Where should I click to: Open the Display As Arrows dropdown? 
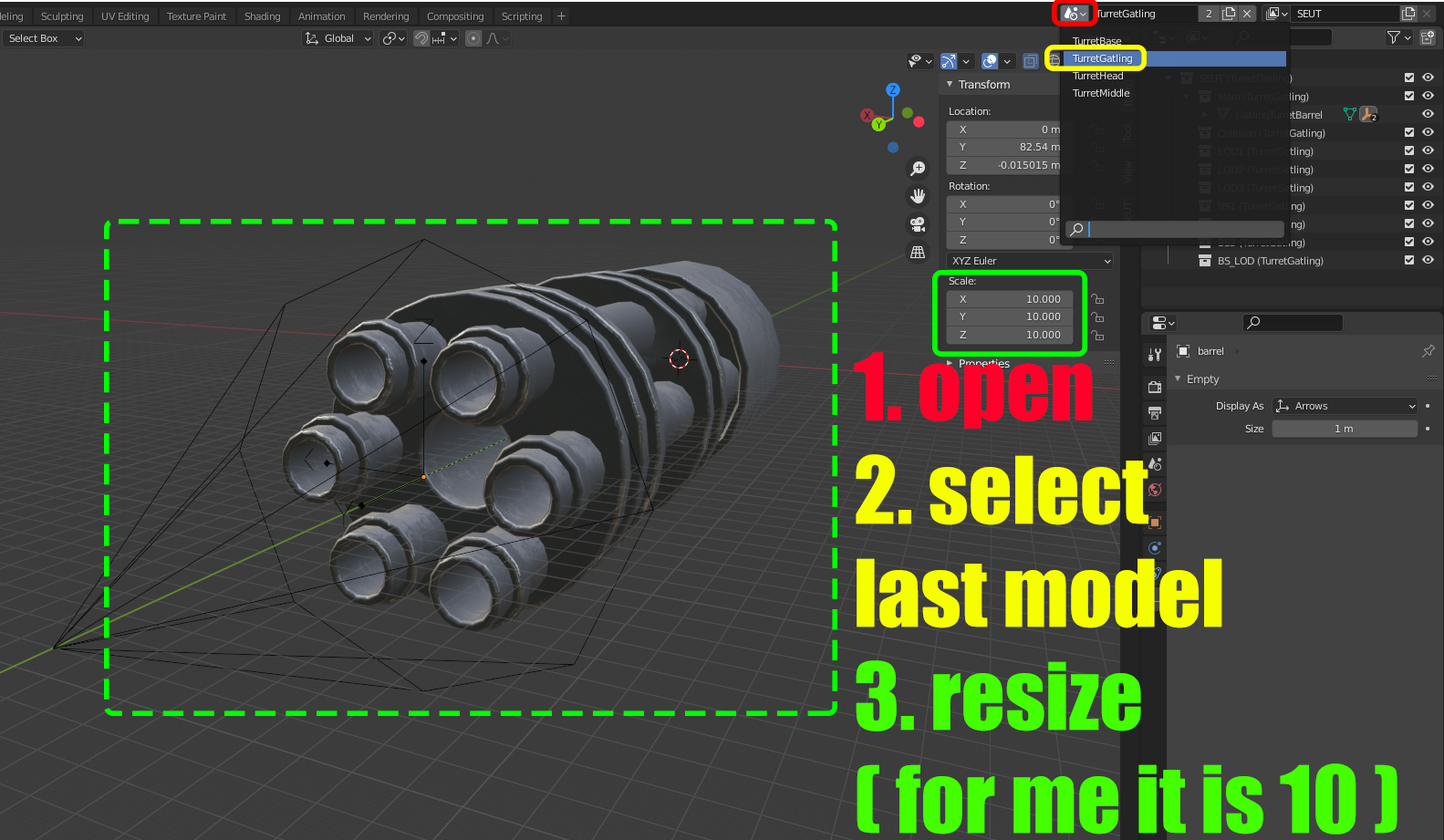1345,406
